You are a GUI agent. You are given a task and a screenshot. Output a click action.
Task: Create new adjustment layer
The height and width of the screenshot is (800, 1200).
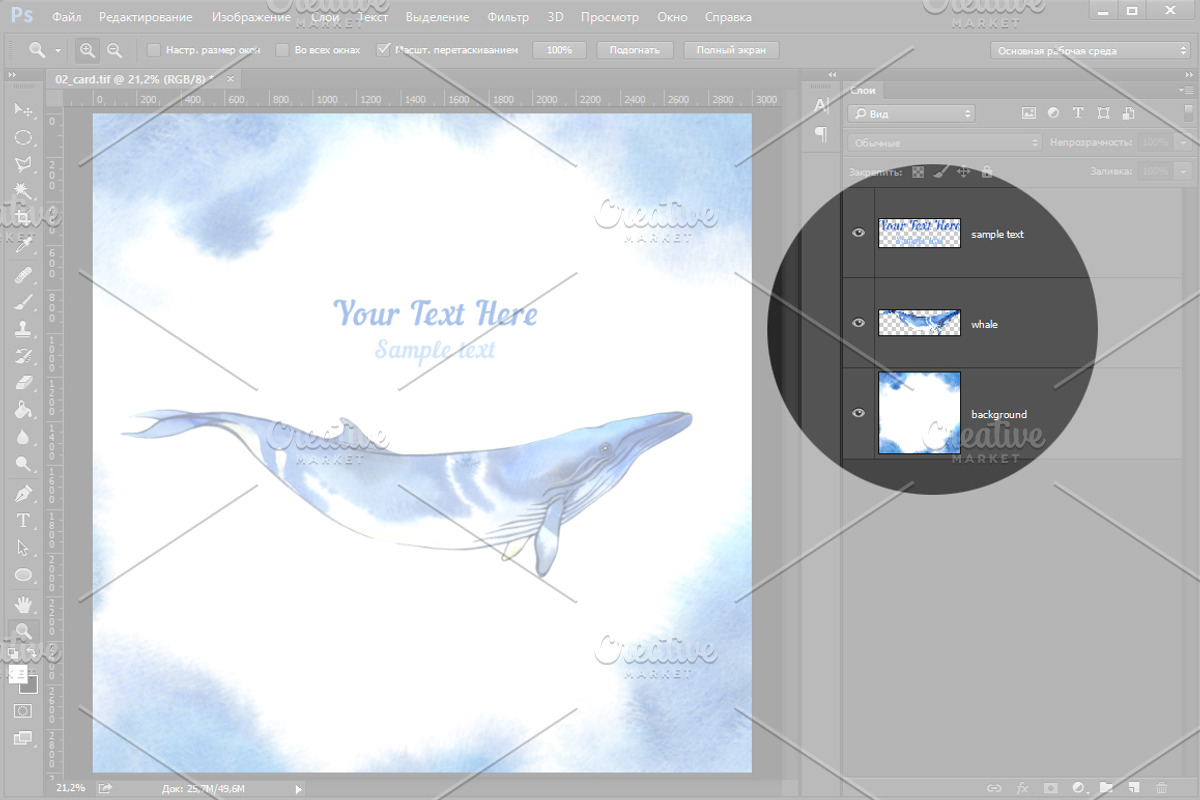1078,788
